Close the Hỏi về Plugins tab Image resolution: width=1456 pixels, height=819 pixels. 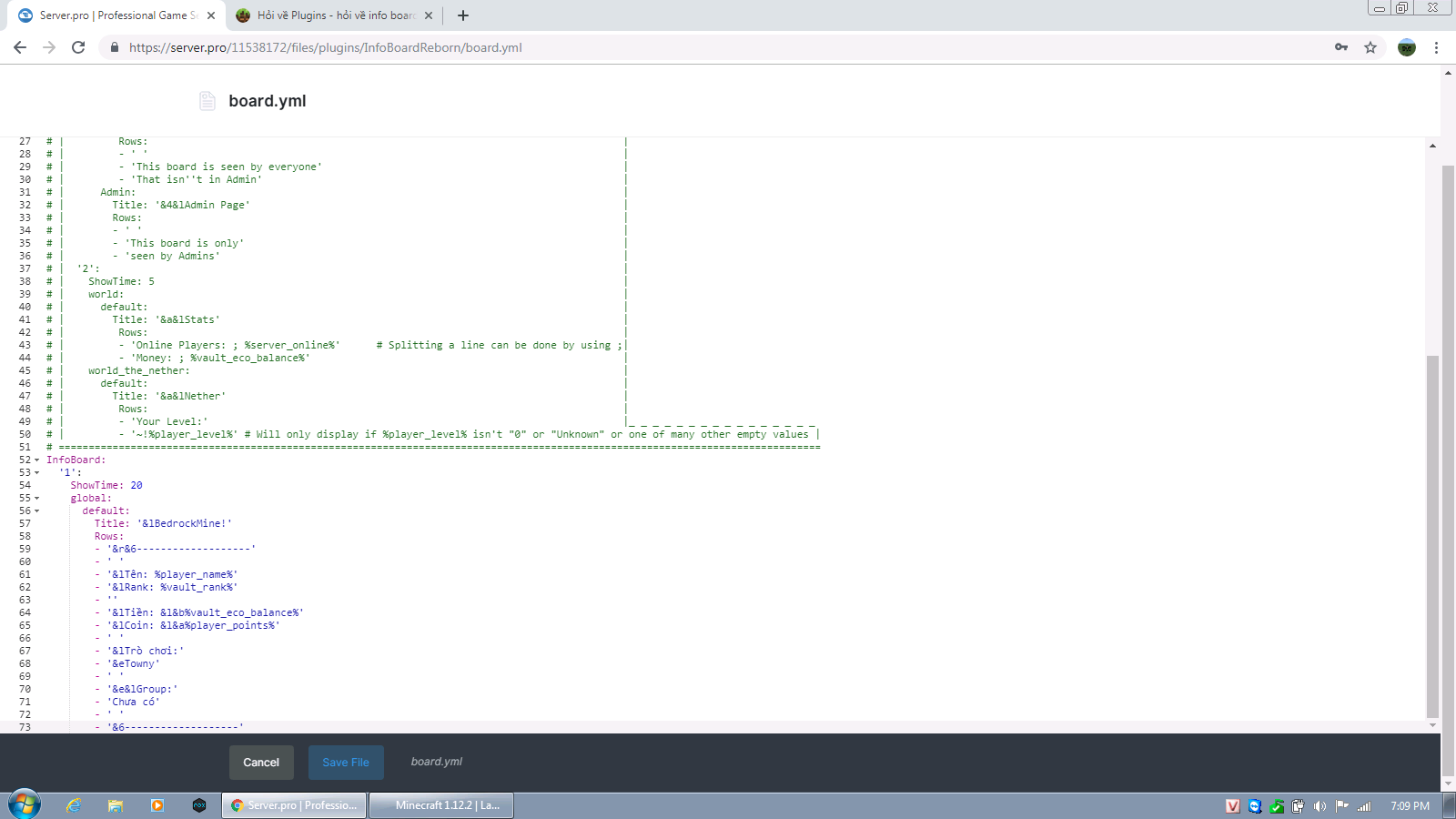[x=429, y=15]
